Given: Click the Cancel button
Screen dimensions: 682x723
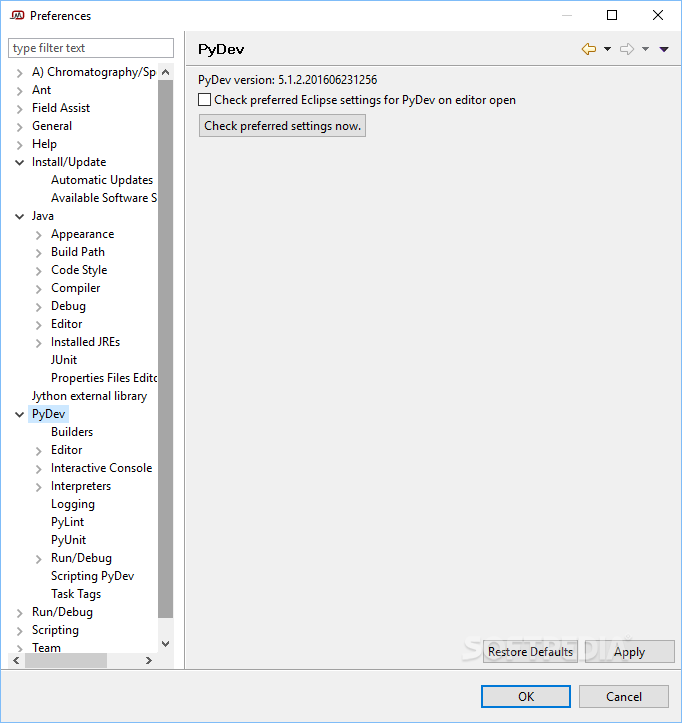Looking at the screenshot, I should [623, 696].
